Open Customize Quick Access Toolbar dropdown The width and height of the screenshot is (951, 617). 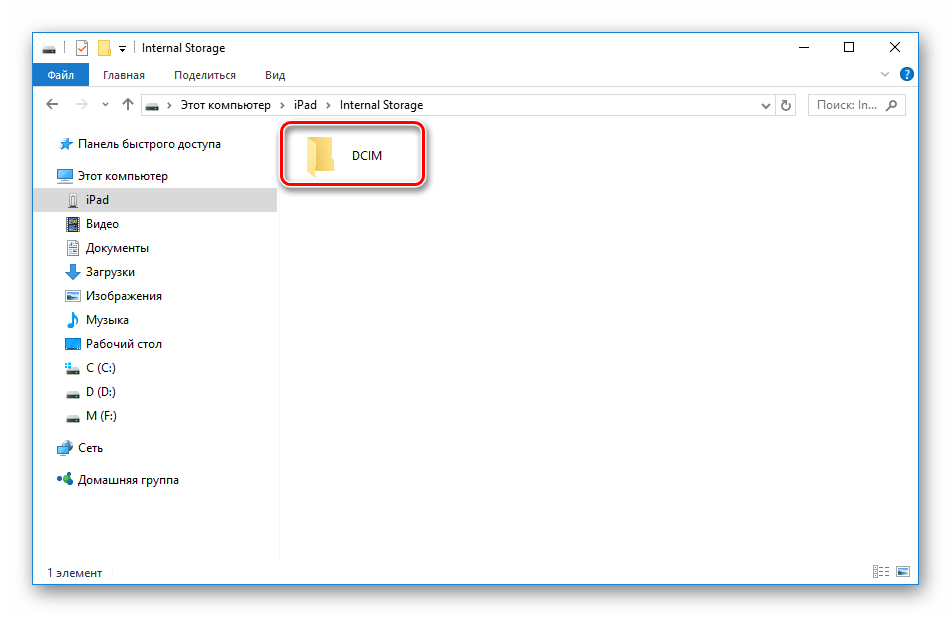tap(122, 48)
